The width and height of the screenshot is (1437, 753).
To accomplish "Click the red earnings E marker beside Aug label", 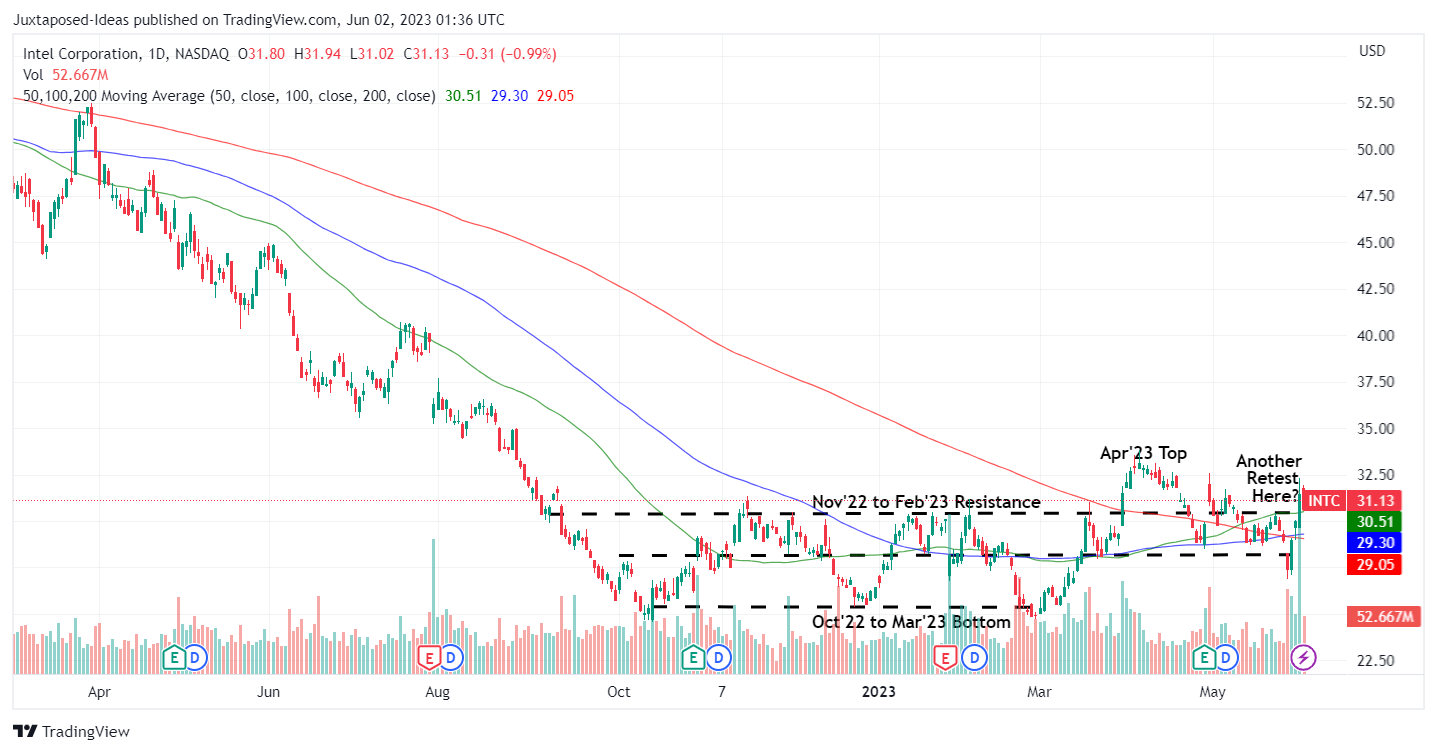I will [430, 657].
